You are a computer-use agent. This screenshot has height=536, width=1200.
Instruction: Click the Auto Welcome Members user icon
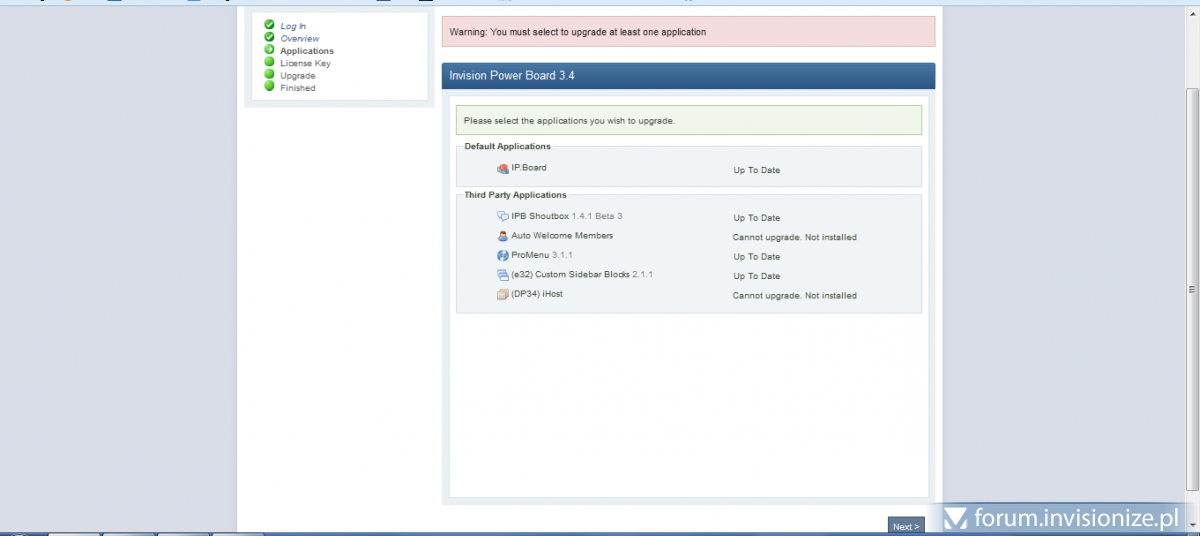pos(503,236)
